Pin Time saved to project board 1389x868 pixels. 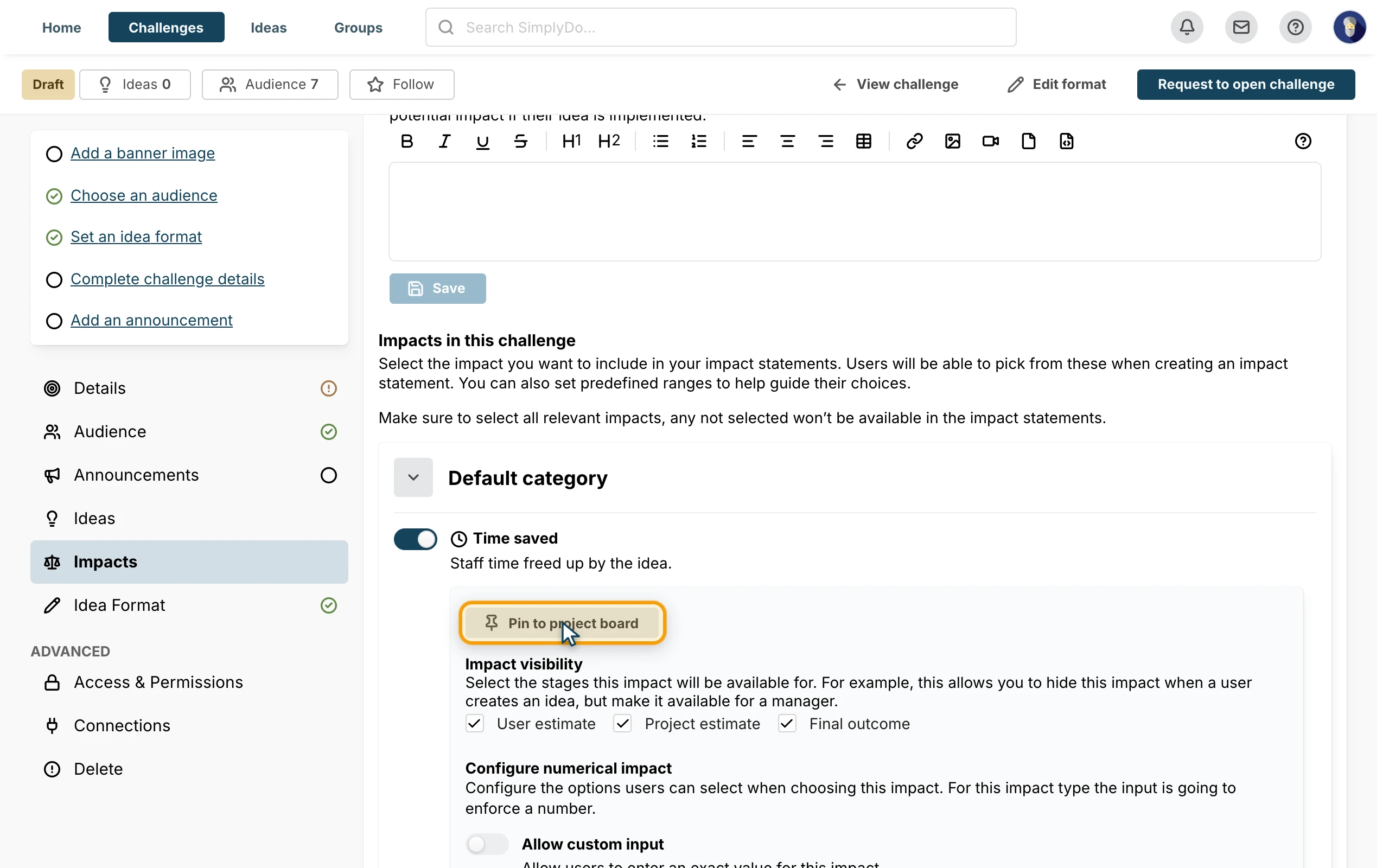tap(563, 623)
